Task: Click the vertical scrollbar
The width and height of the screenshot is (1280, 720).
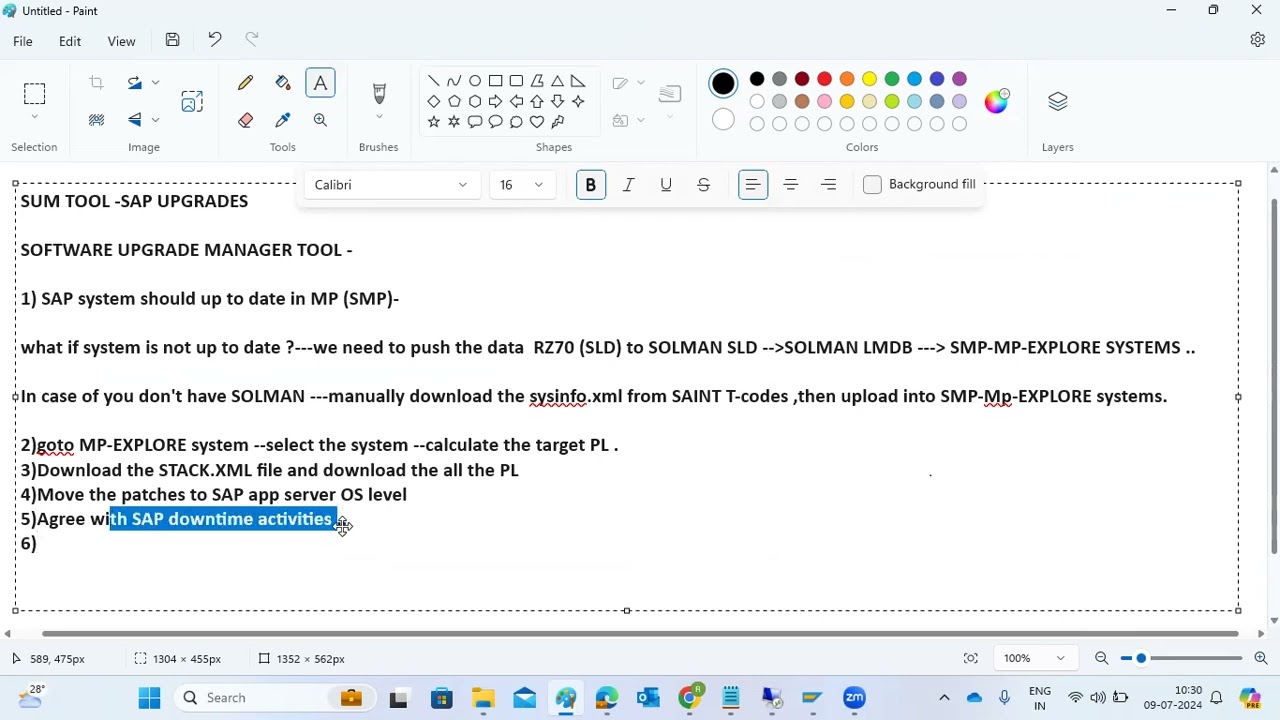Action: tap(1273, 375)
